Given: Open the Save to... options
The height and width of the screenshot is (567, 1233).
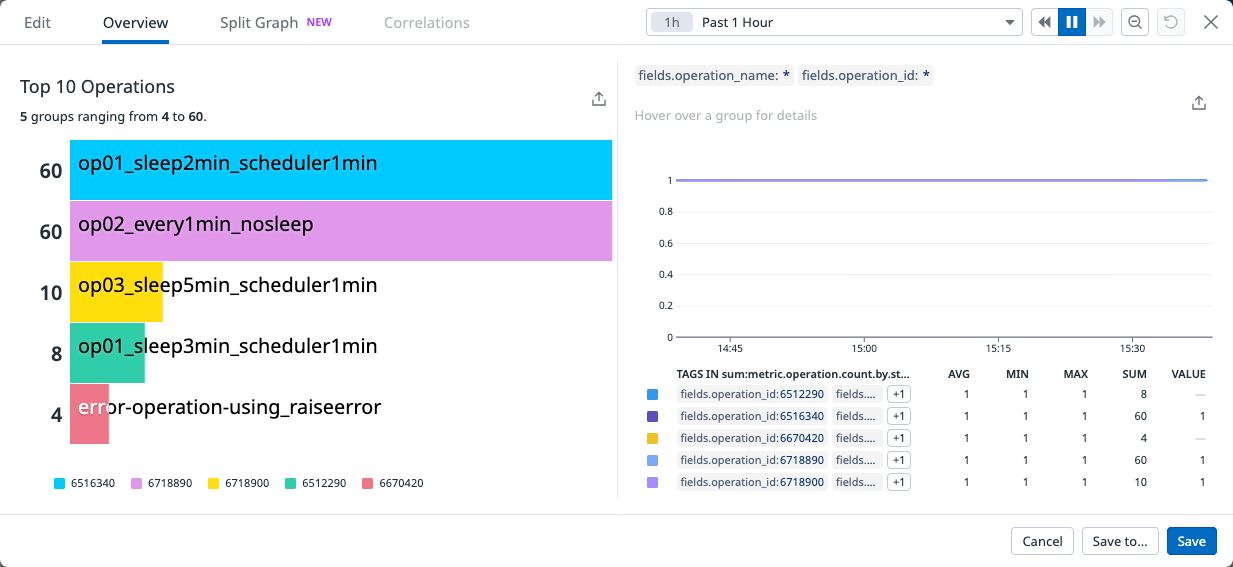Looking at the screenshot, I should (x=1120, y=541).
